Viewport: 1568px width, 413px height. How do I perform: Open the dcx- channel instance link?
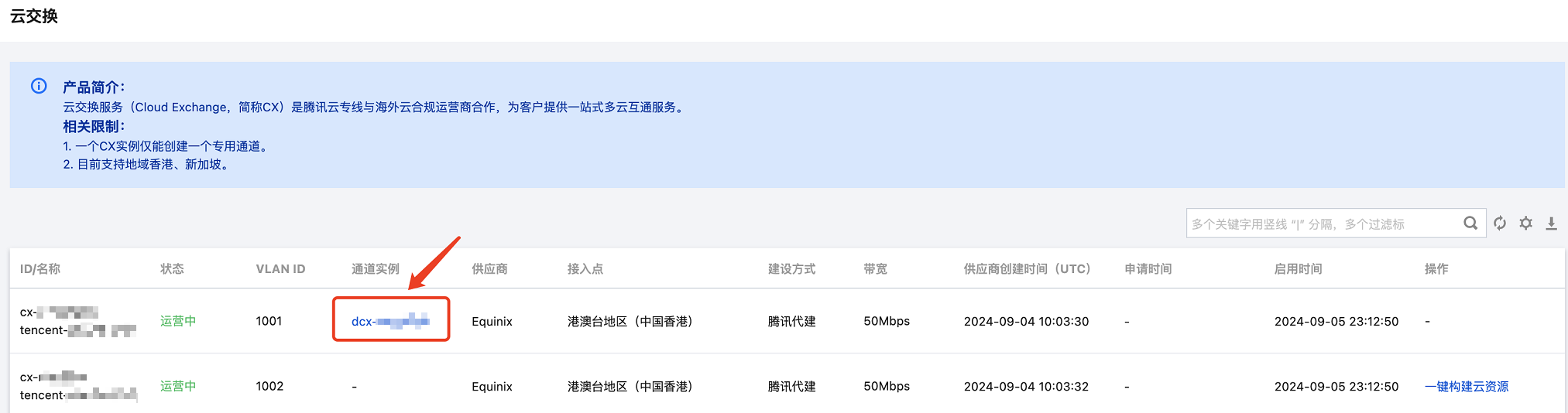[x=390, y=321]
